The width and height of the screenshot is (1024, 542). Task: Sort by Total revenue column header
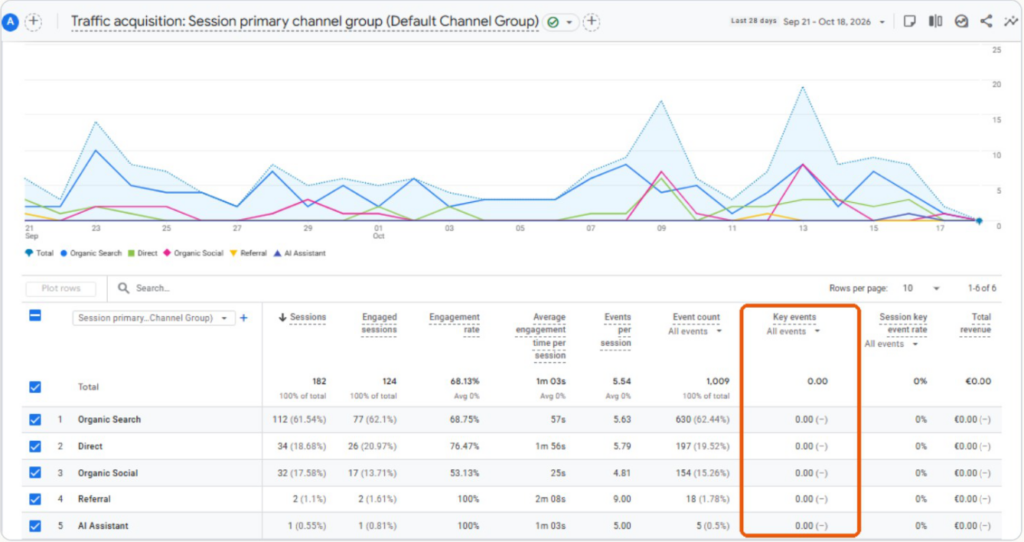(976, 323)
